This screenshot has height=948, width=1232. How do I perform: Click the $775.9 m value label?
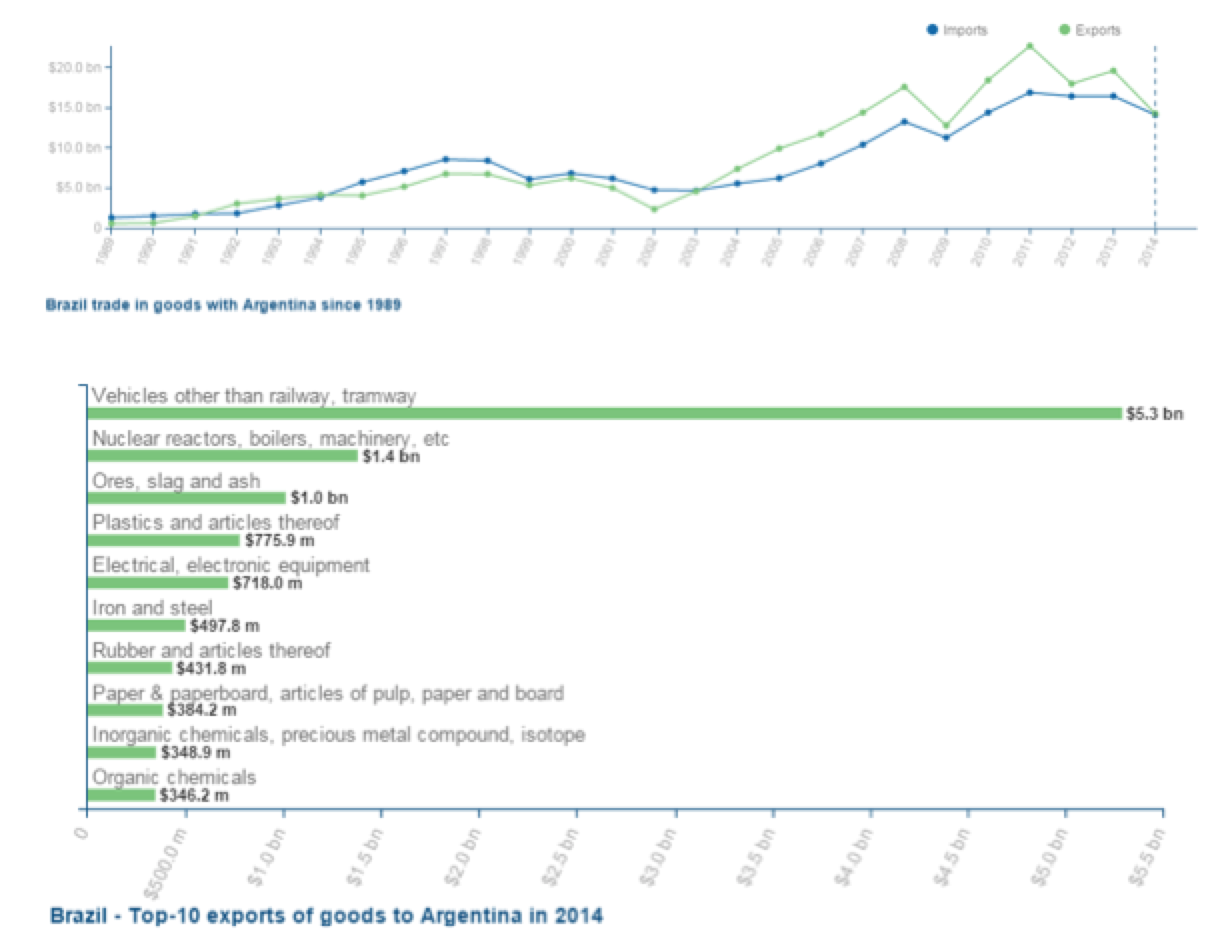click(x=279, y=541)
